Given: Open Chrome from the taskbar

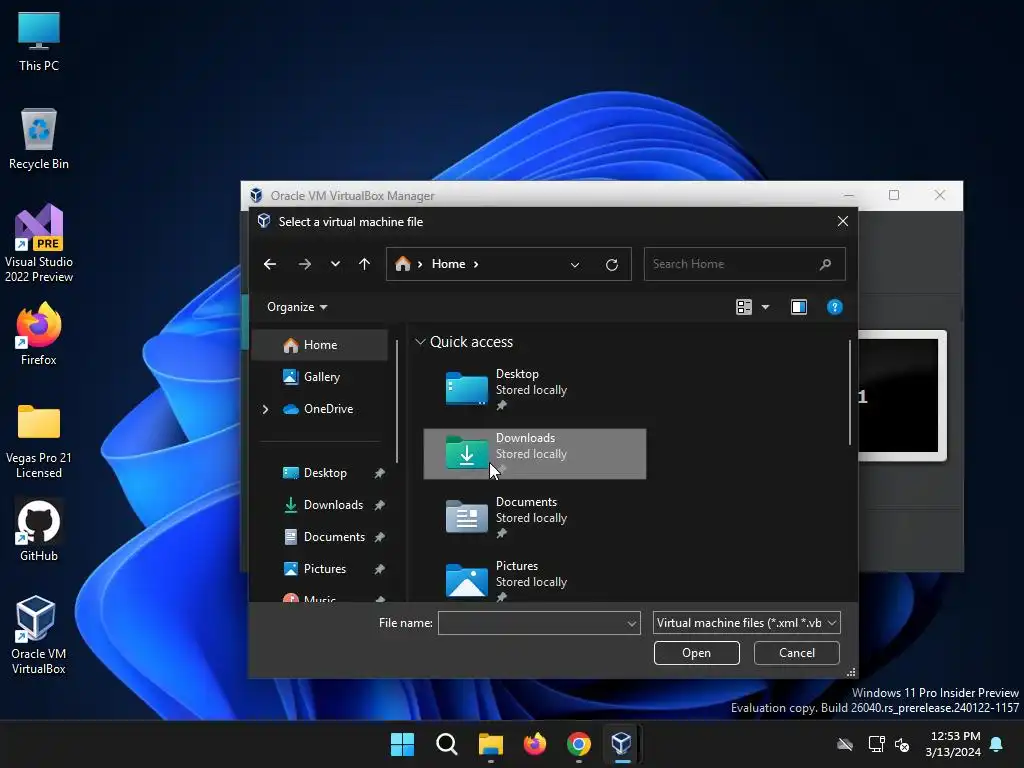Looking at the screenshot, I should (579, 744).
